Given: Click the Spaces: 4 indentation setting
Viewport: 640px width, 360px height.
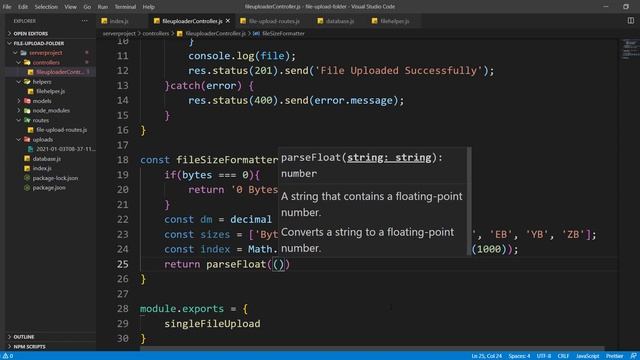Looking at the screenshot, I should [519, 356].
